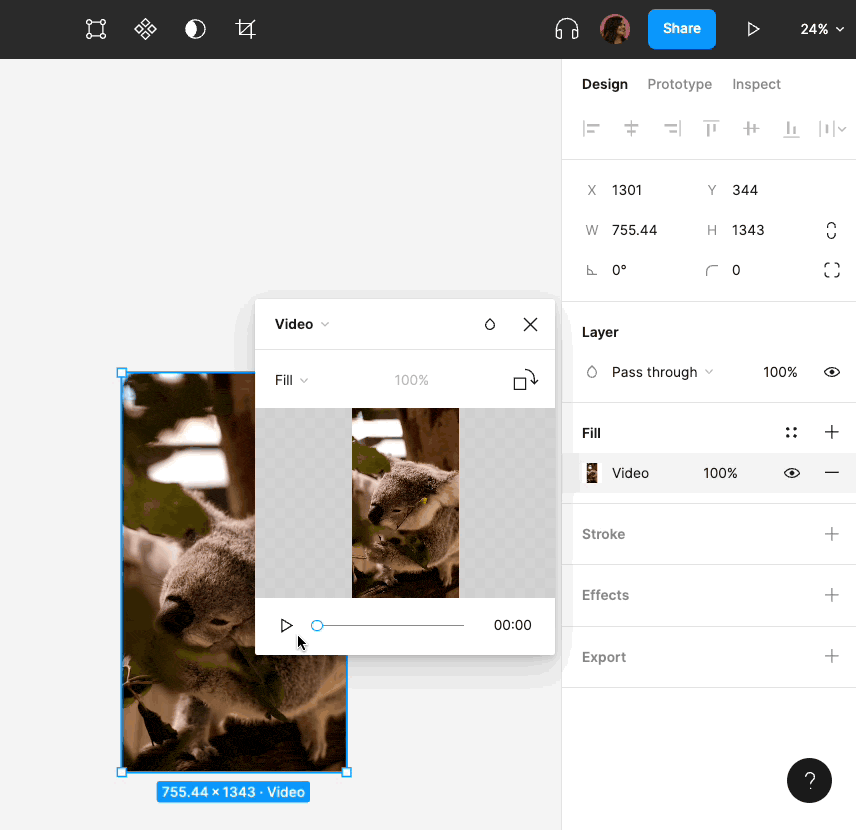
Task: Toggle the Video fill visibility eye
Action: click(792, 472)
